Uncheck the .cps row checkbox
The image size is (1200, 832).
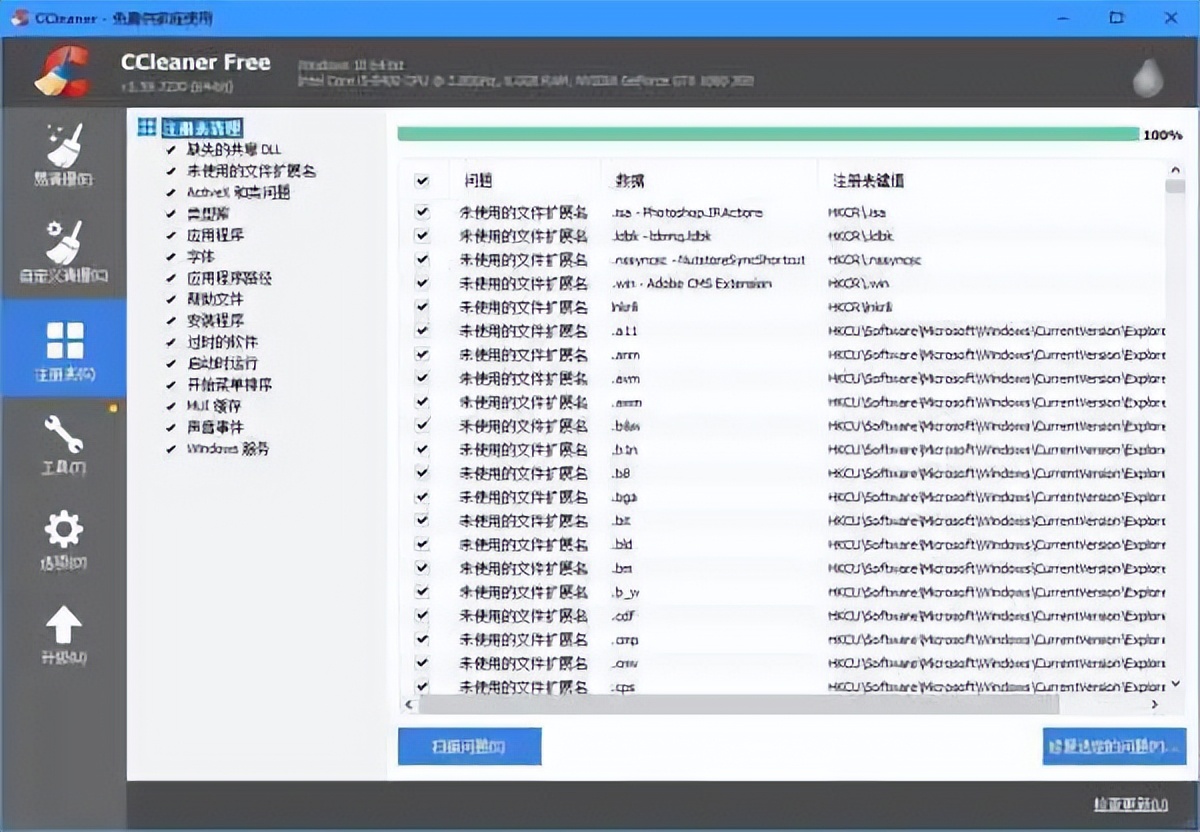tap(421, 686)
